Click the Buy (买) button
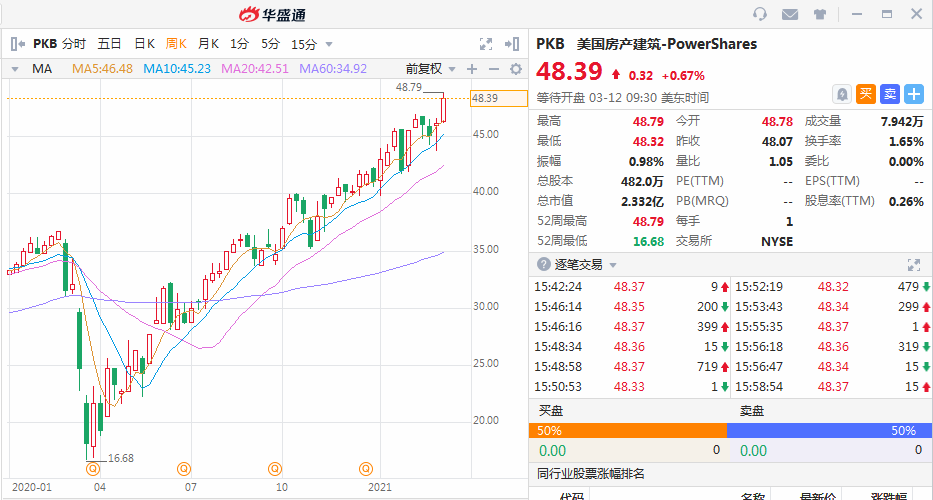Screen dimensions: 933x500 tap(866, 94)
